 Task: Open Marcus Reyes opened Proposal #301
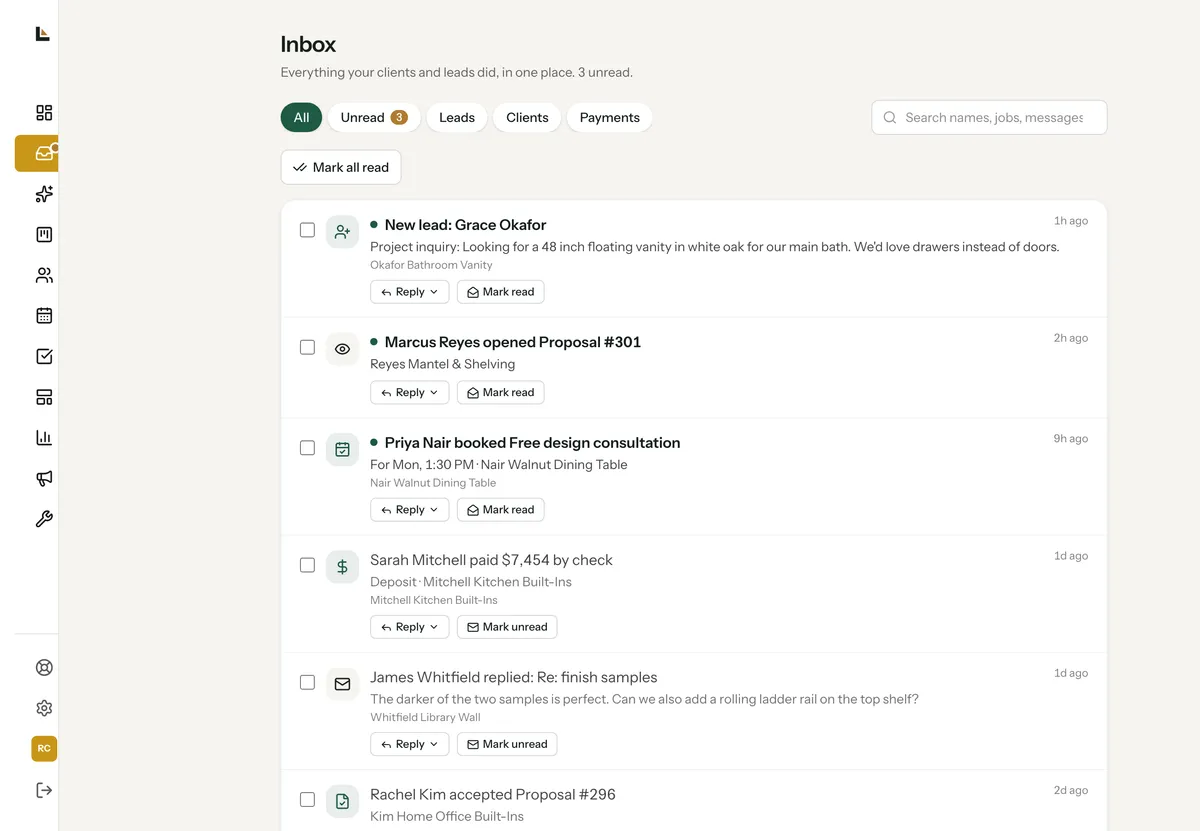click(x=513, y=342)
